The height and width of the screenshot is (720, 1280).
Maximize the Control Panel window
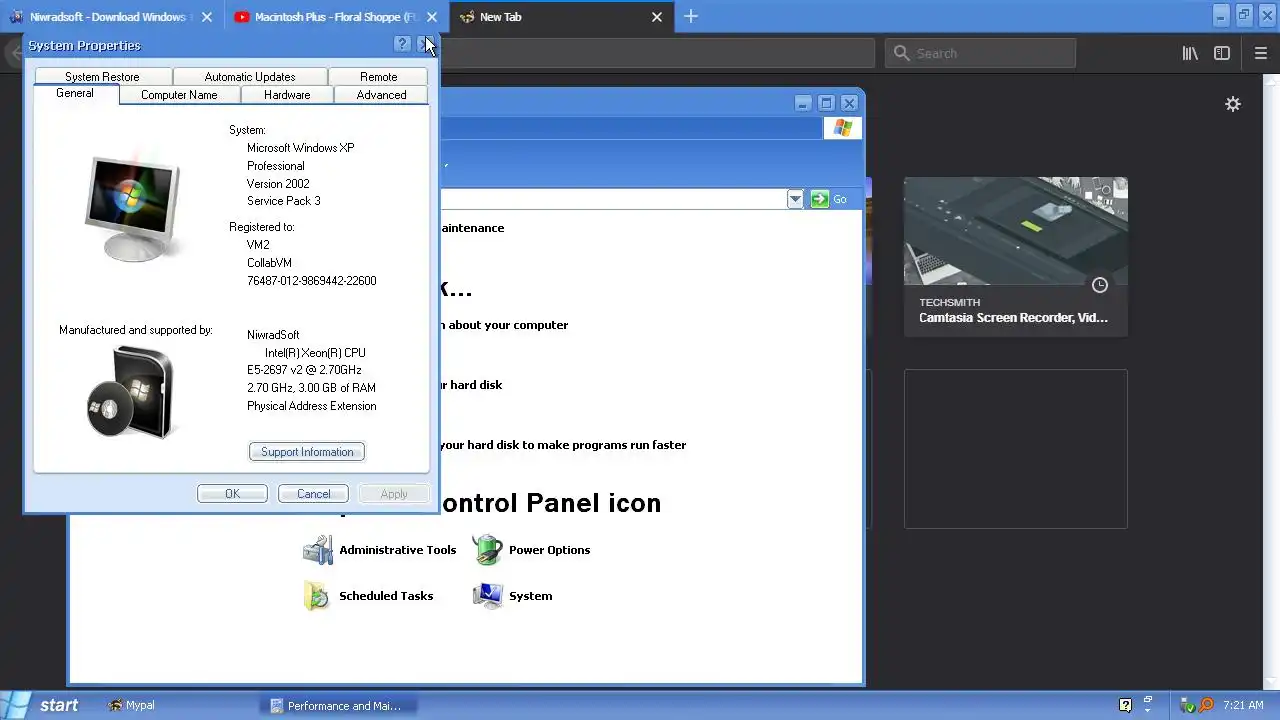(826, 103)
